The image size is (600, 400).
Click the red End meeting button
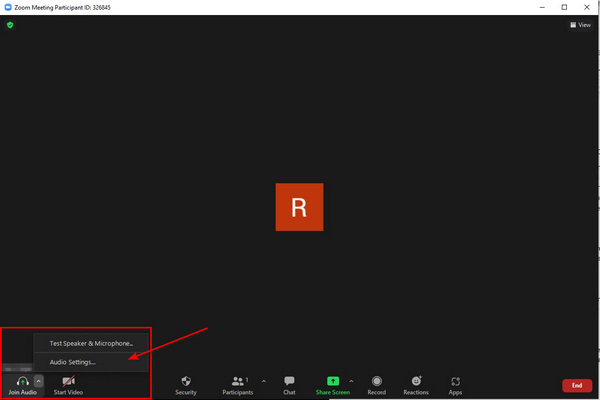[x=577, y=385]
